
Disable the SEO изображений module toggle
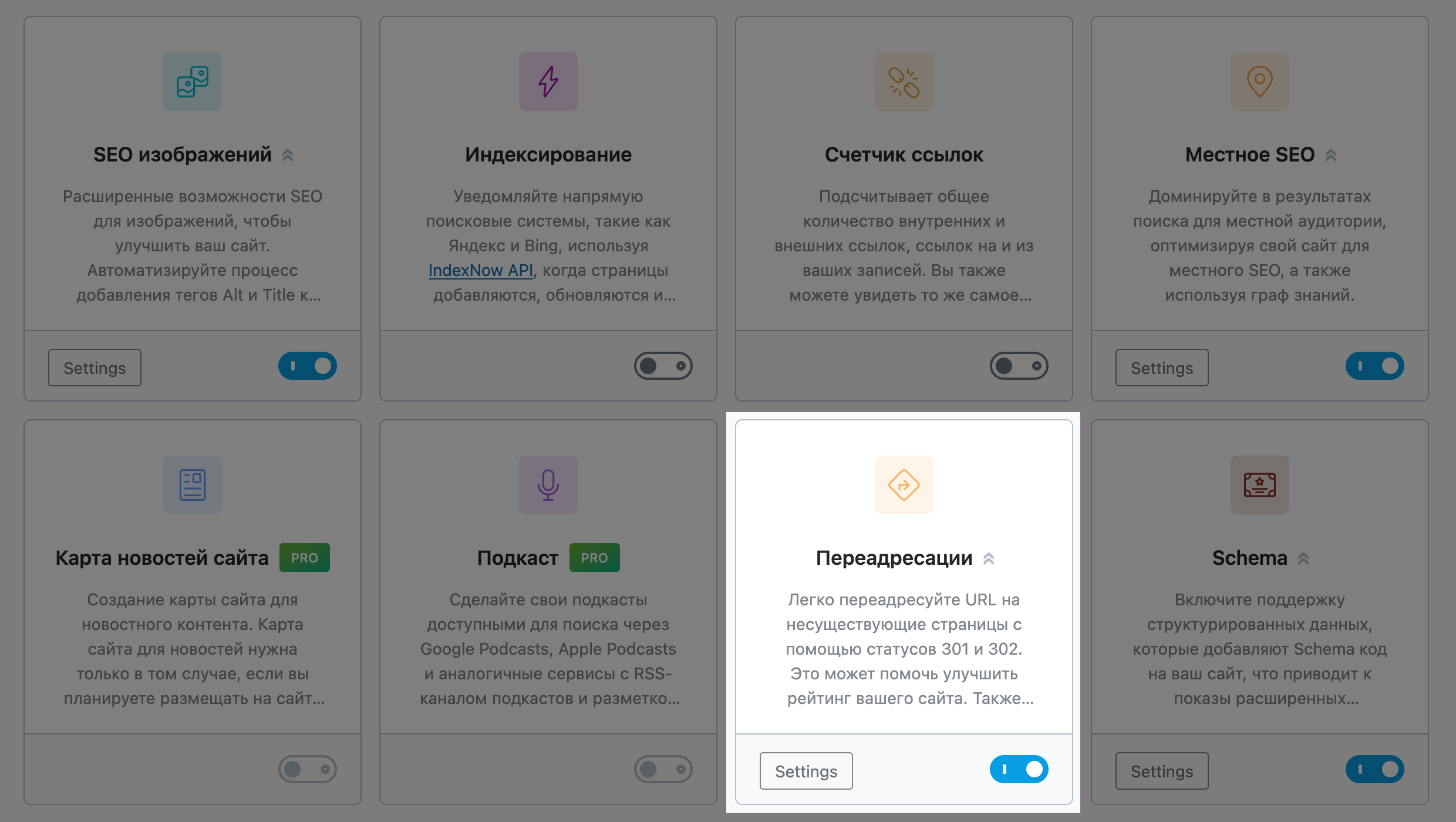(x=308, y=366)
